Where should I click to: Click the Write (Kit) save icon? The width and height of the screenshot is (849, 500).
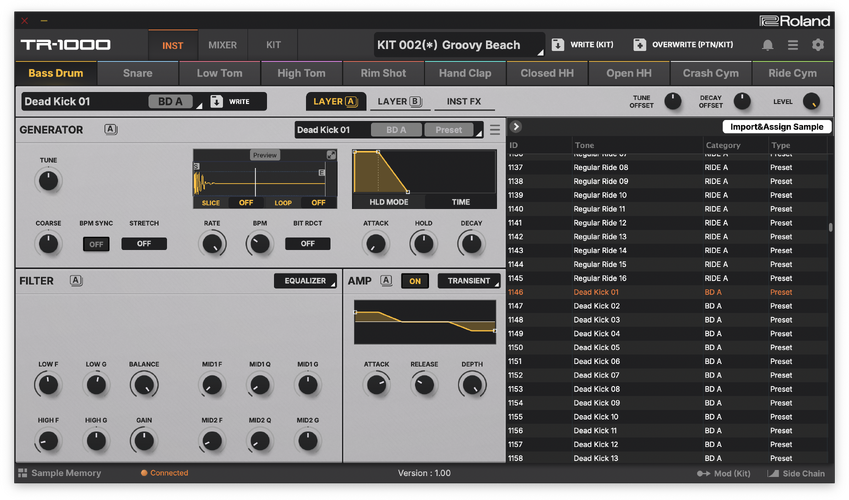tap(558, 45)
